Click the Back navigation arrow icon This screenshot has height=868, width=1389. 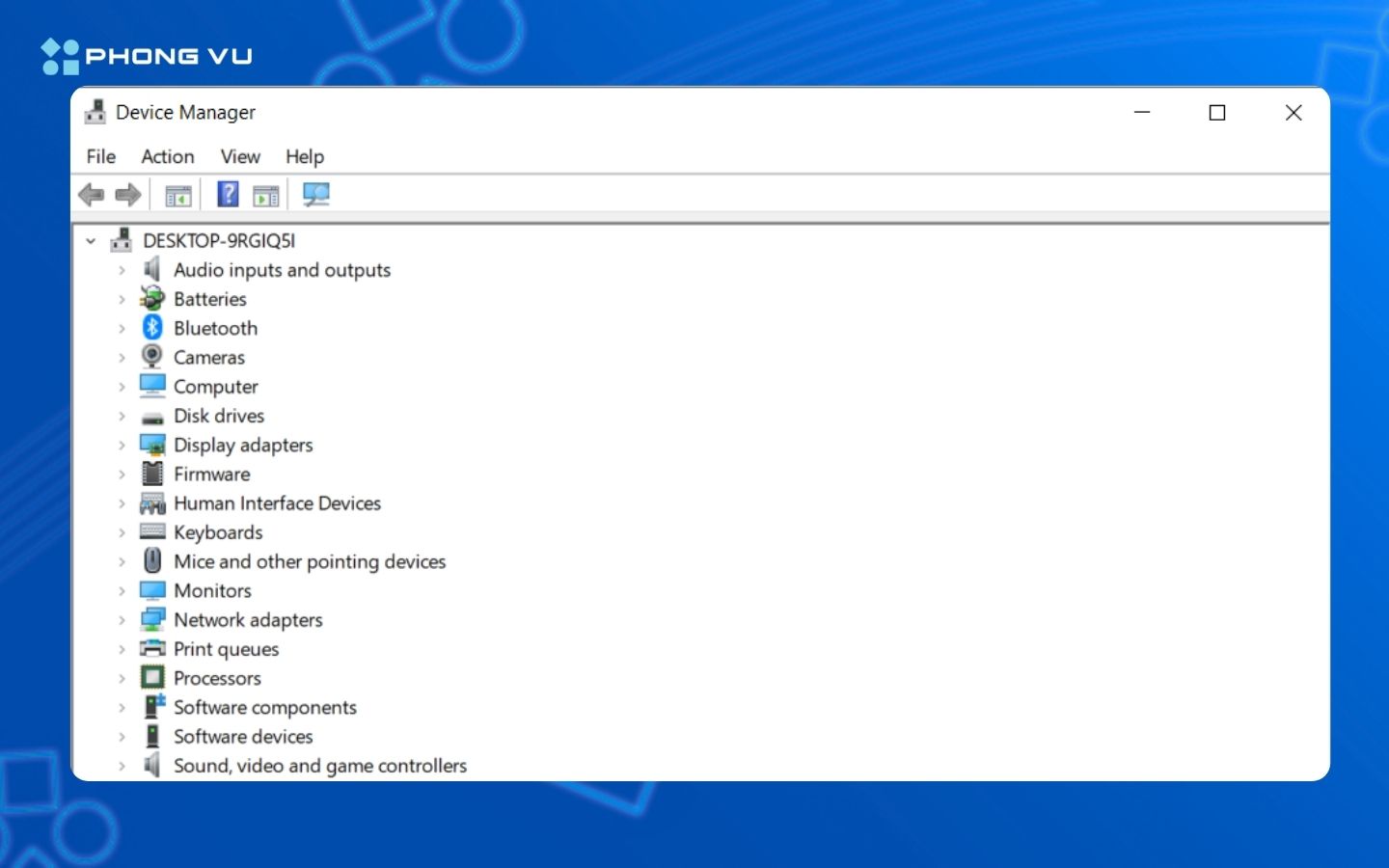point(93,194)
